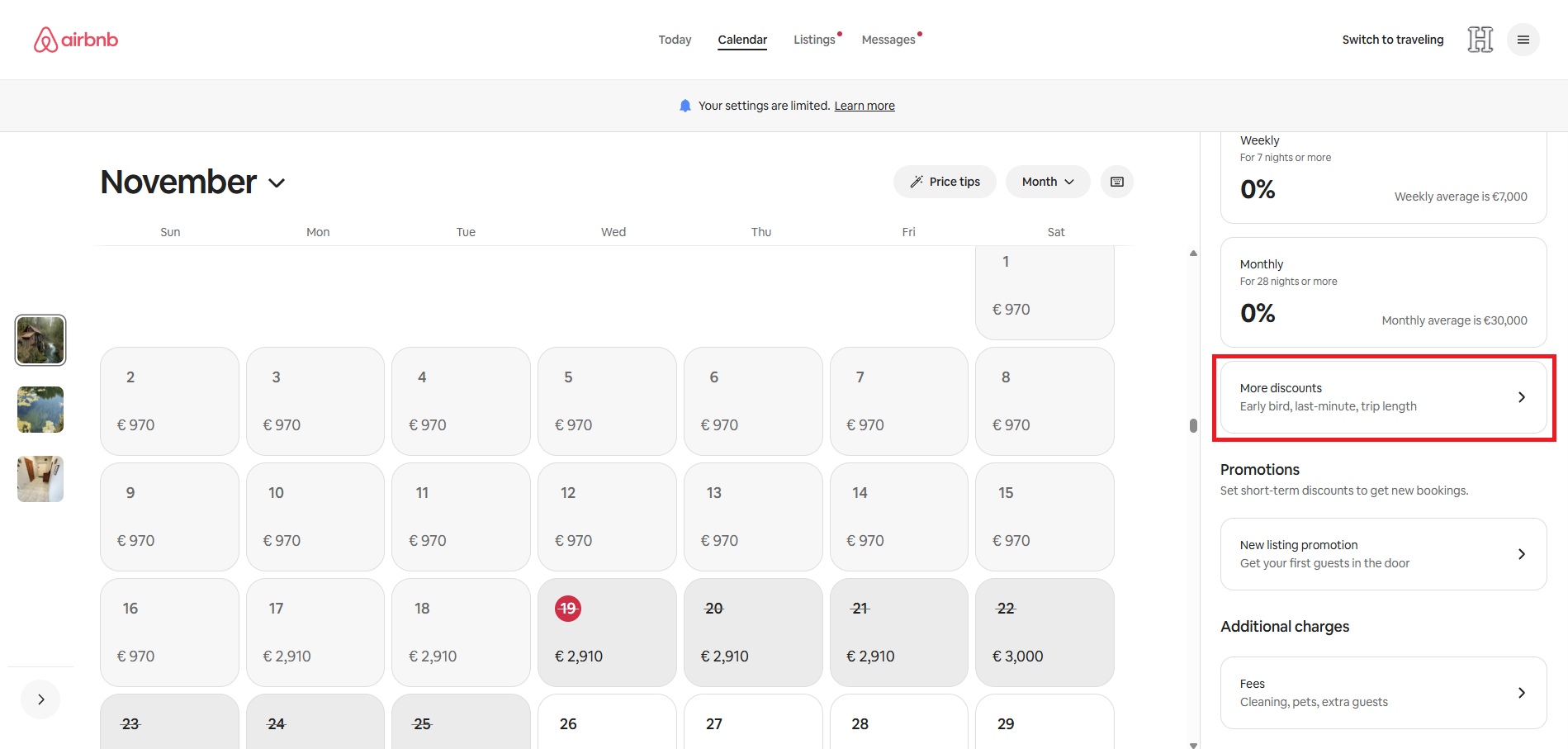Click Switch to traveling
Image resolution: width=1568 pixels, height=749 pixels.
1393,40
